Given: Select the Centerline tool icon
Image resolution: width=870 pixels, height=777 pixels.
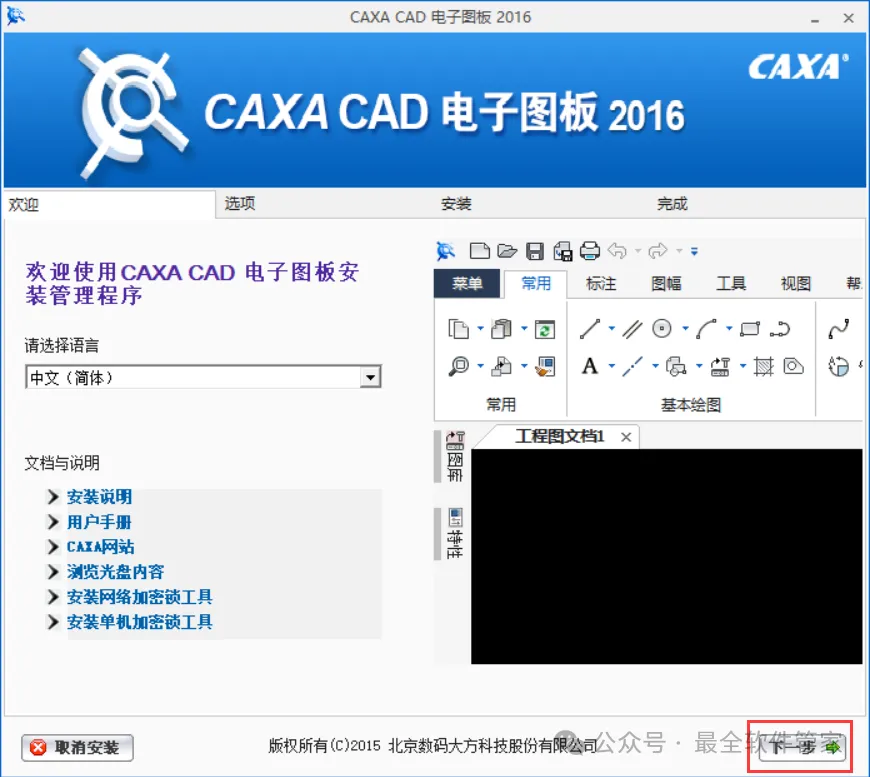Looking at the screenshot, I should [632, 366].
